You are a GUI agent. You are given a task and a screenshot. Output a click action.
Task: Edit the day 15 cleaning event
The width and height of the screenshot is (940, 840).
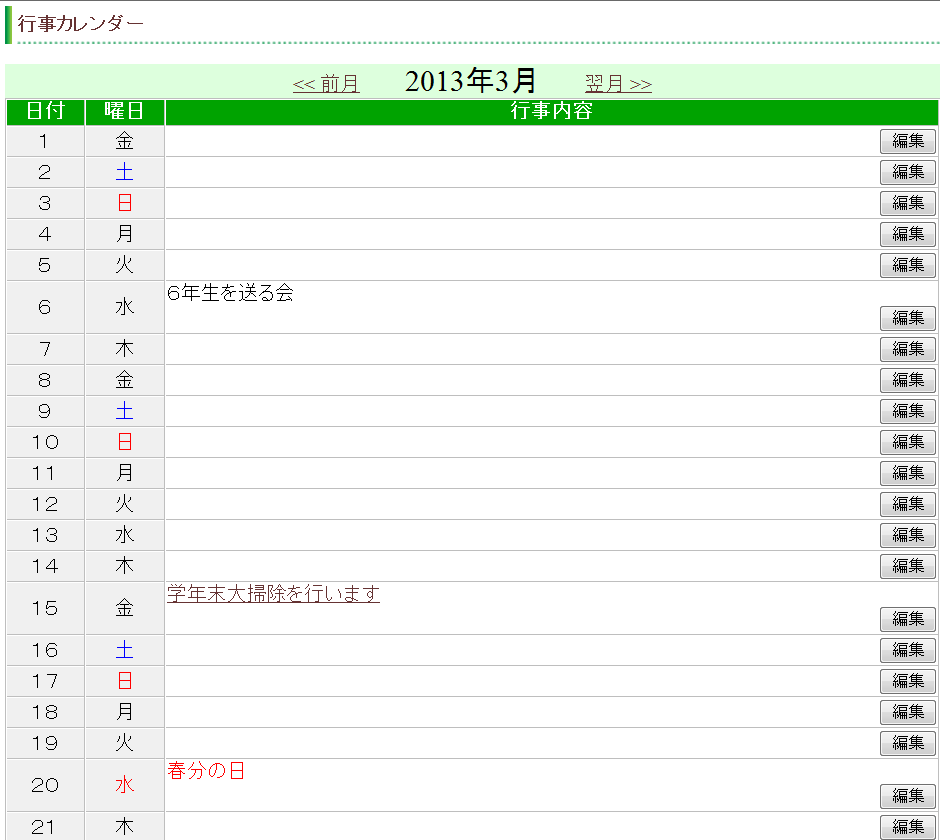click(908, 619)
